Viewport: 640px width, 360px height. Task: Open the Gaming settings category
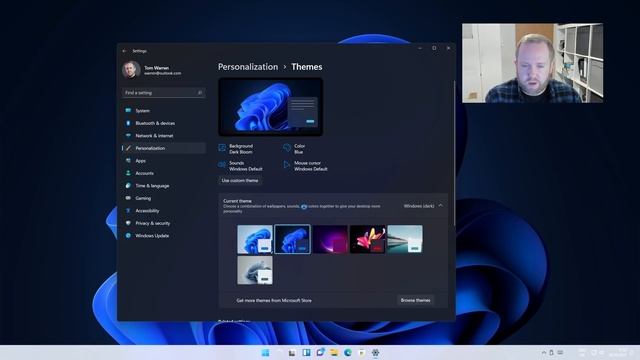pos(163,198)
